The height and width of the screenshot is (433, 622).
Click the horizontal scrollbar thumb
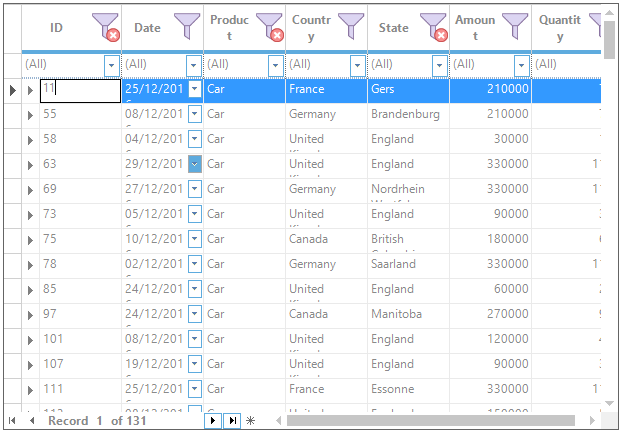431,420
